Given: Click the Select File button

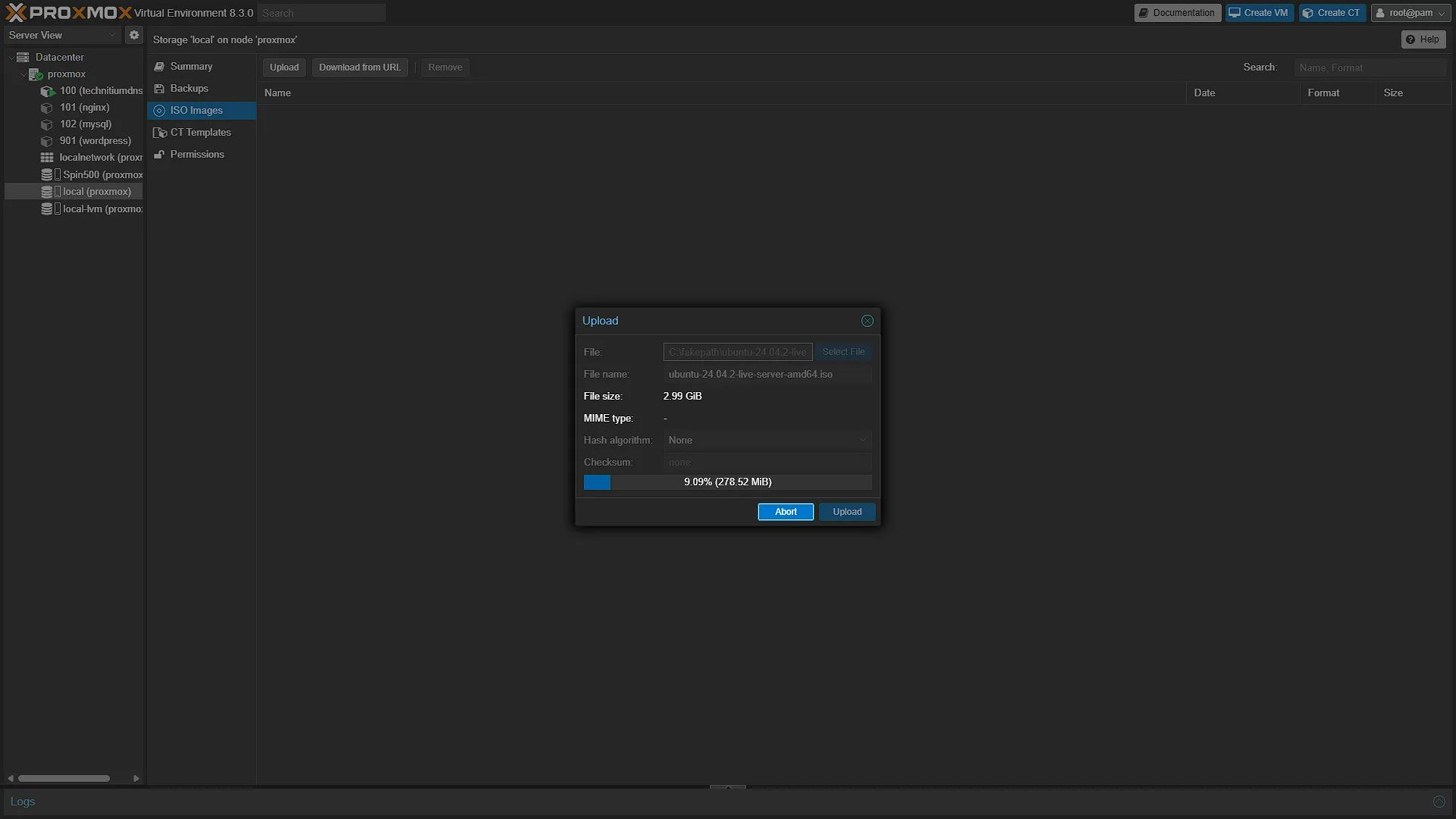Looking at the screenshot, I should pyautogui.click(x=843, y=352).
